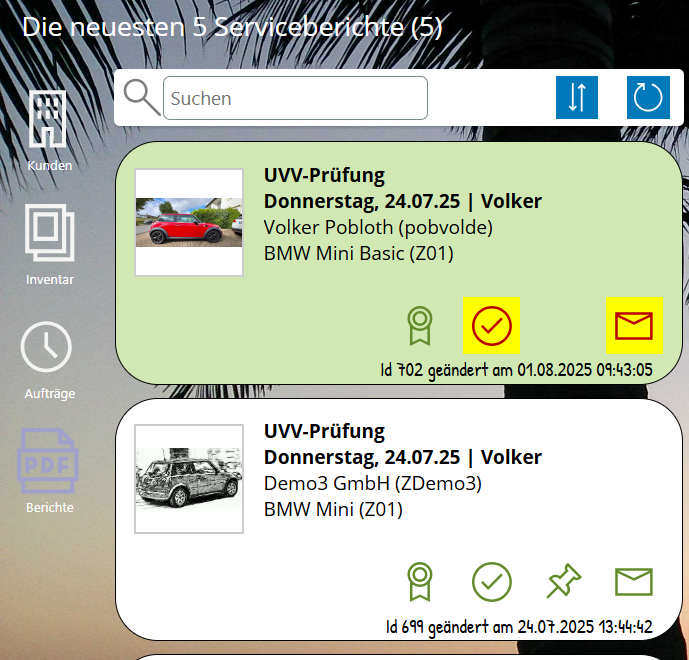
Task: Click the yellow-highlighted envelope on report 702
Action: coord(634,326)
